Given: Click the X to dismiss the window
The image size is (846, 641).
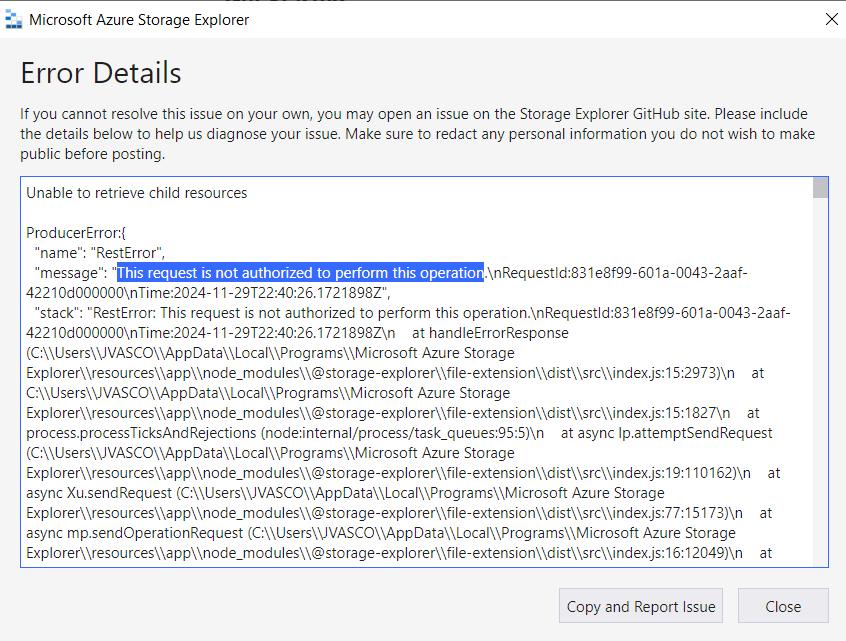Looking at the screenshot, I should [x=831, y=19].
